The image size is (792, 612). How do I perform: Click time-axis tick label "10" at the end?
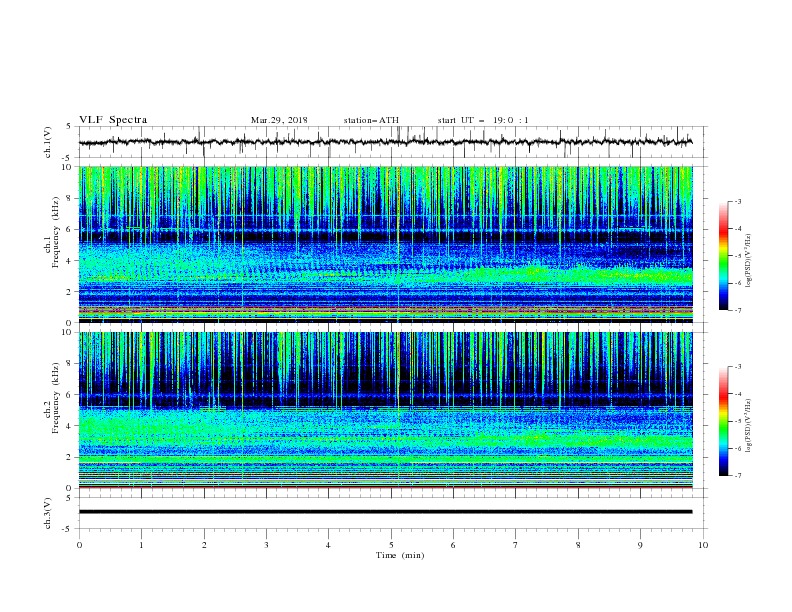point(703,545)
